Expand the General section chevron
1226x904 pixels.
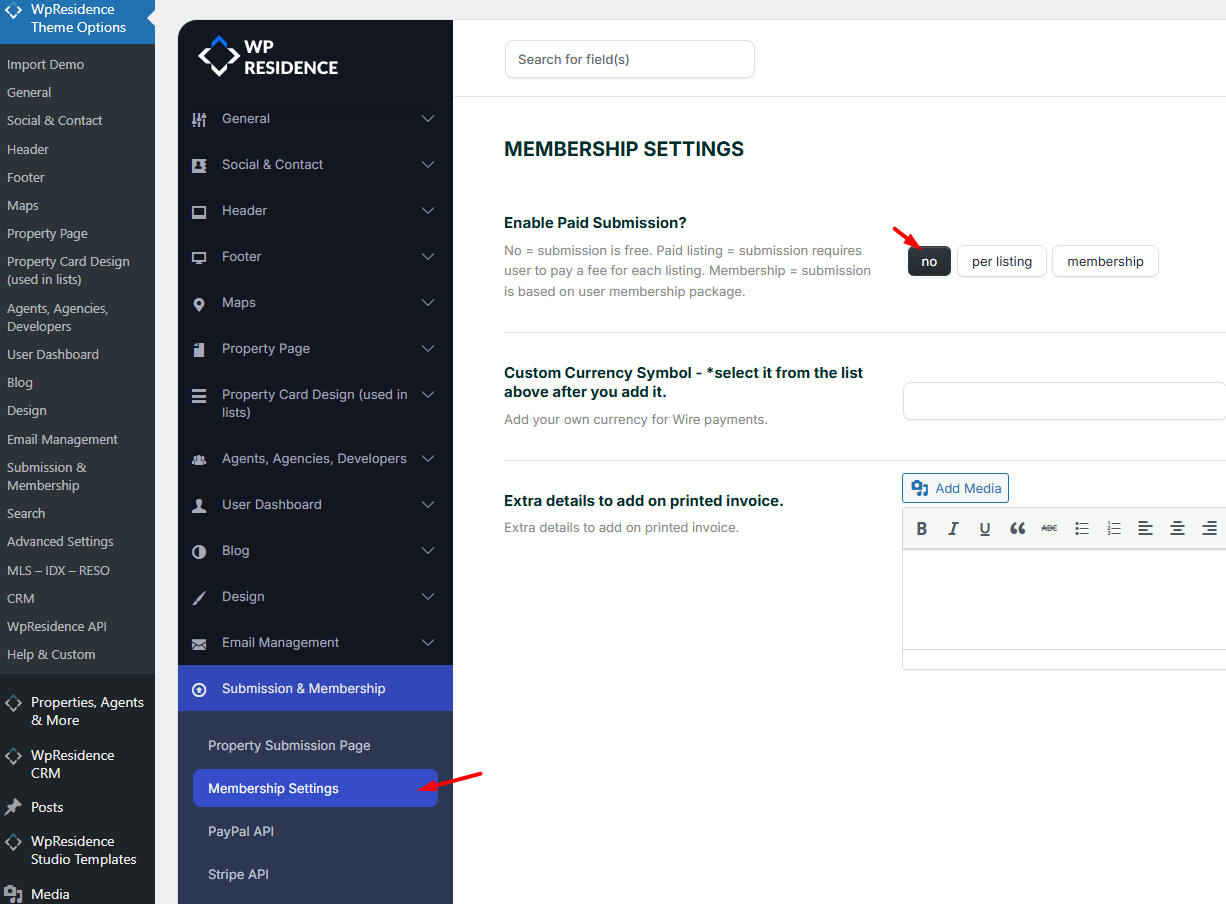[428, 119]
